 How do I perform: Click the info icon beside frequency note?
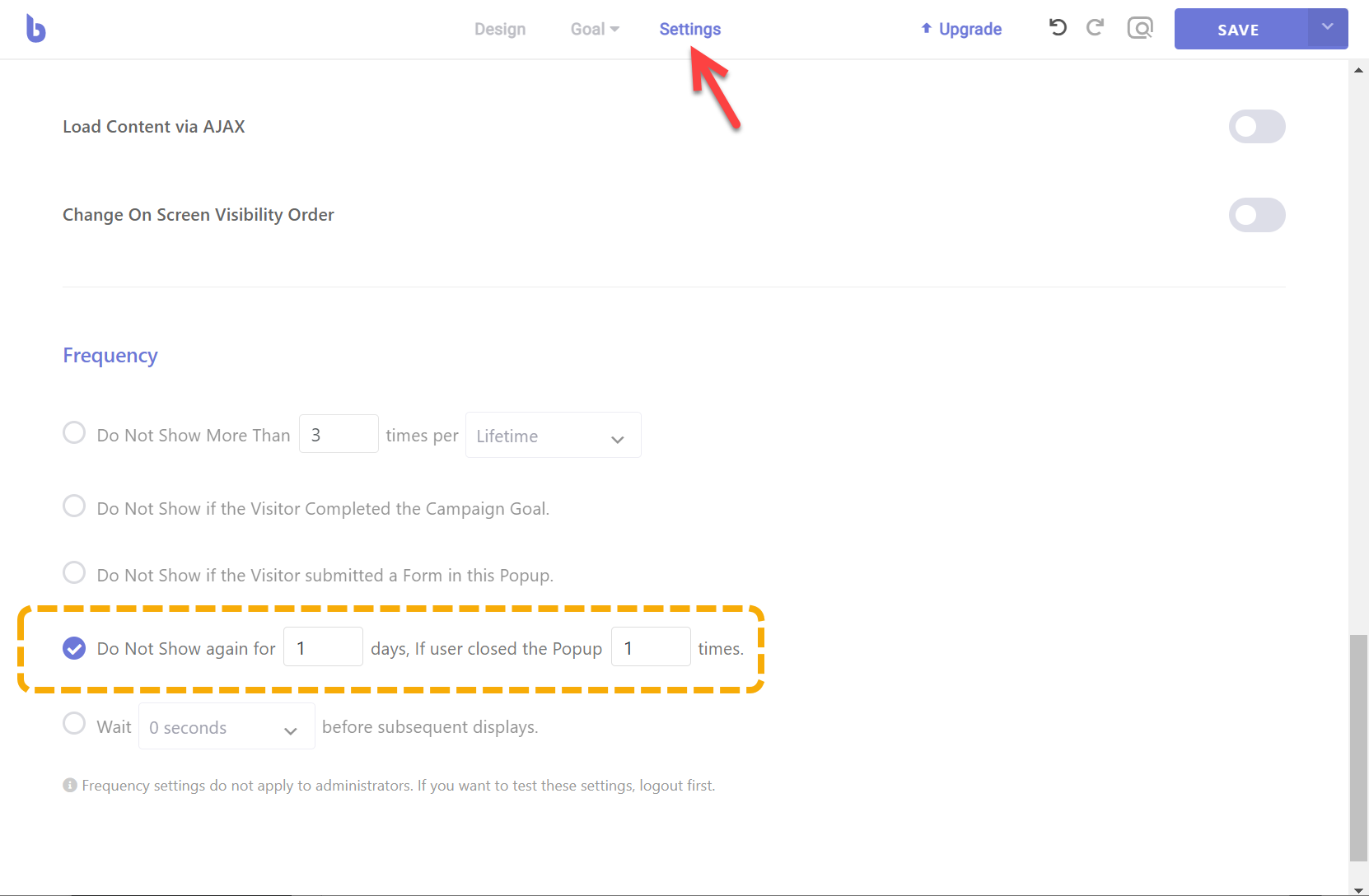point(70,786)
